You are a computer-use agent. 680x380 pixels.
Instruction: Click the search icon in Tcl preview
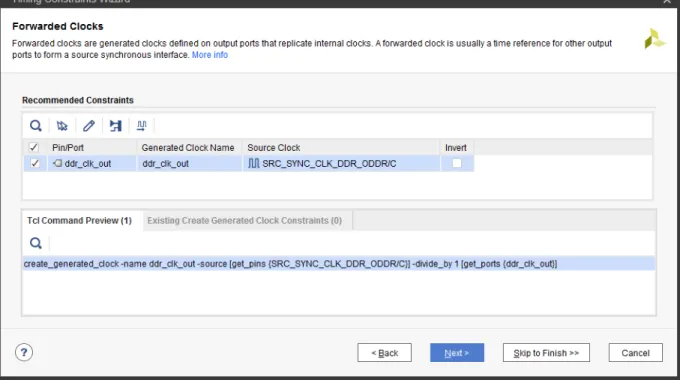click(36, 243)
